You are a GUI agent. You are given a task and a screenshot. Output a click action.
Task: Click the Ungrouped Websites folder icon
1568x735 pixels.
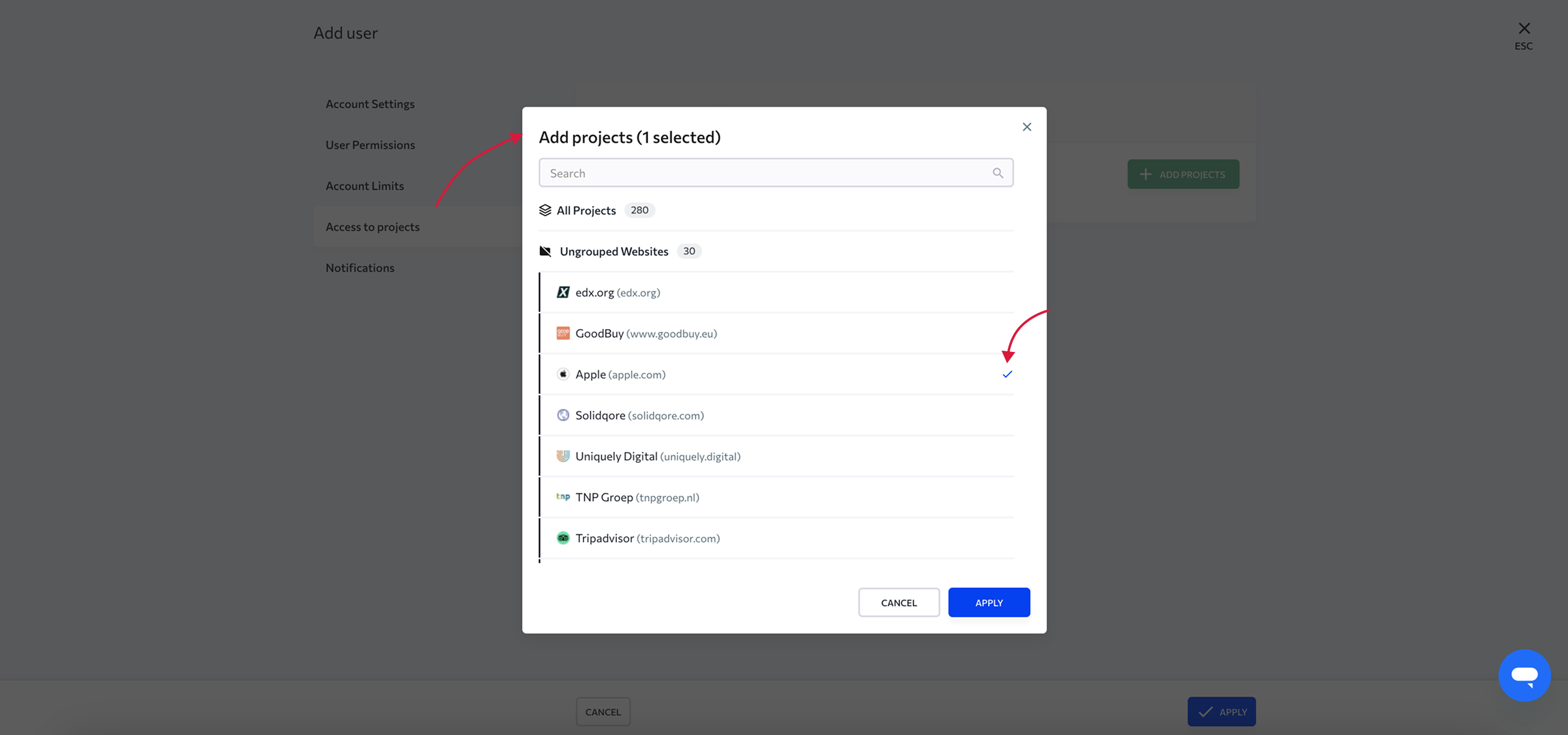click(x=545, y=251)
